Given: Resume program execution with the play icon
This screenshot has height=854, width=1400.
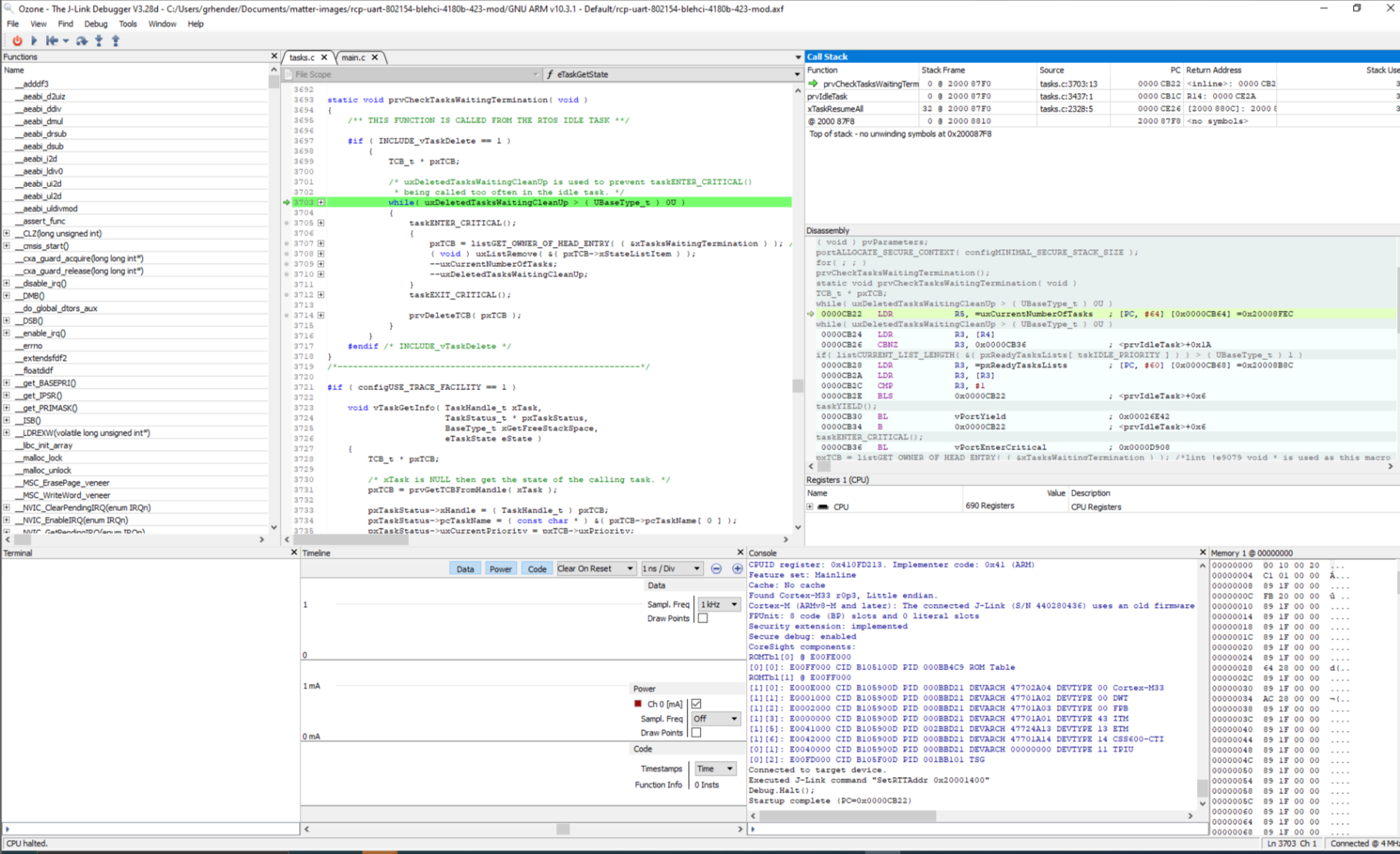Looking at the screenshot, I should (34, 41).
